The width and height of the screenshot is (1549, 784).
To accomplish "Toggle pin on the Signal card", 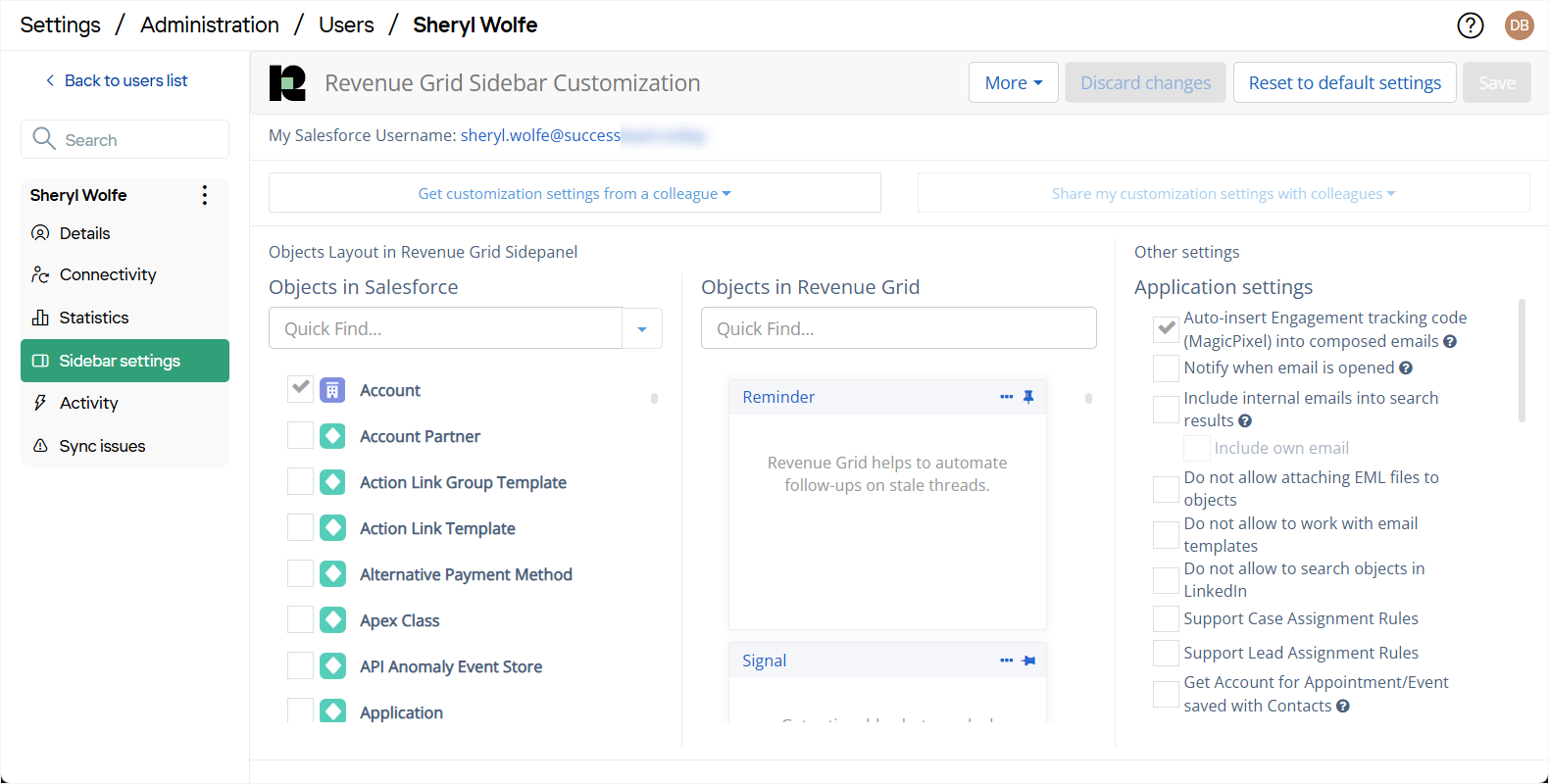I will [x=1028, y=661].
